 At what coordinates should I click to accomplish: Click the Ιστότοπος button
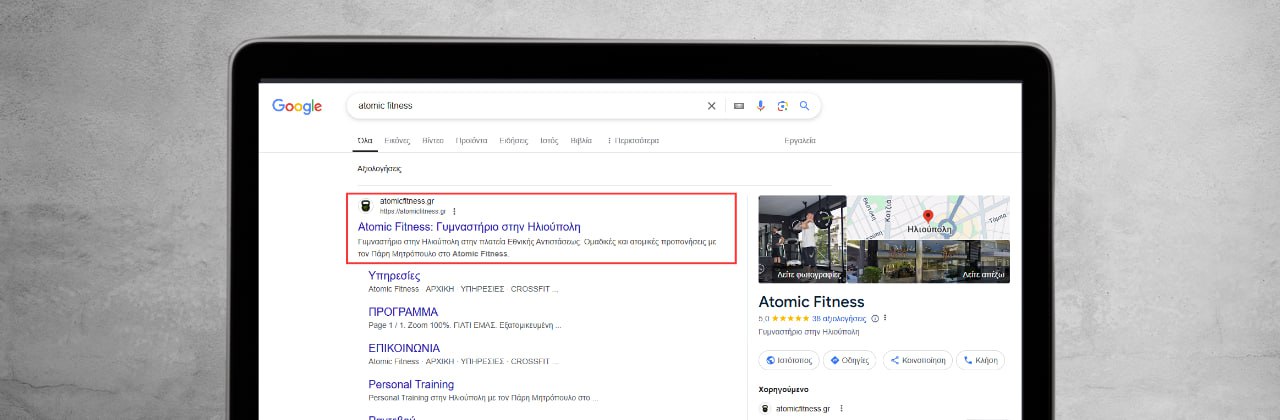(x=790, y=360)
